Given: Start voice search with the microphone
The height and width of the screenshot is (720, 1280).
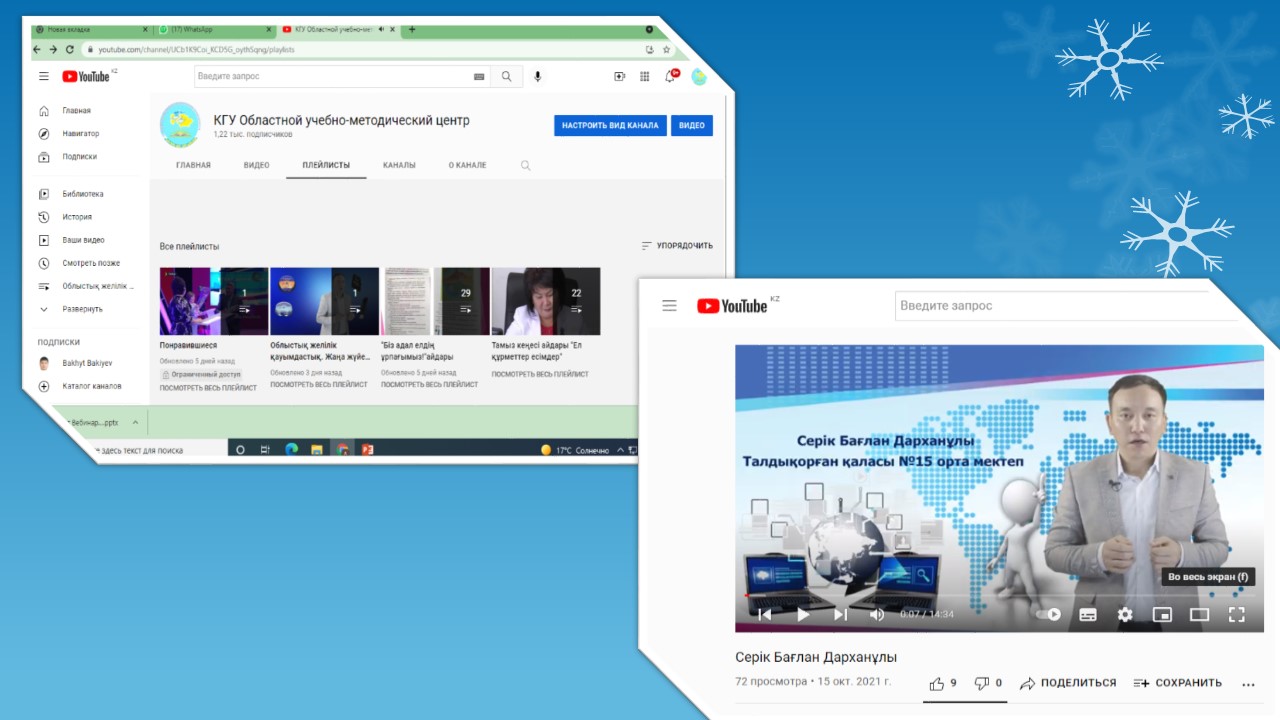Looking at the screenshot, I should (537, 76).
